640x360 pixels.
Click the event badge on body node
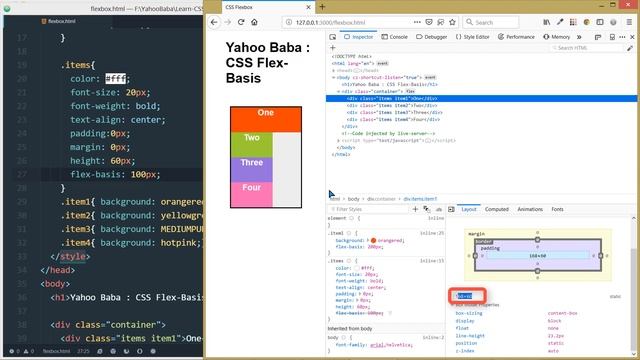coord(430,78)
